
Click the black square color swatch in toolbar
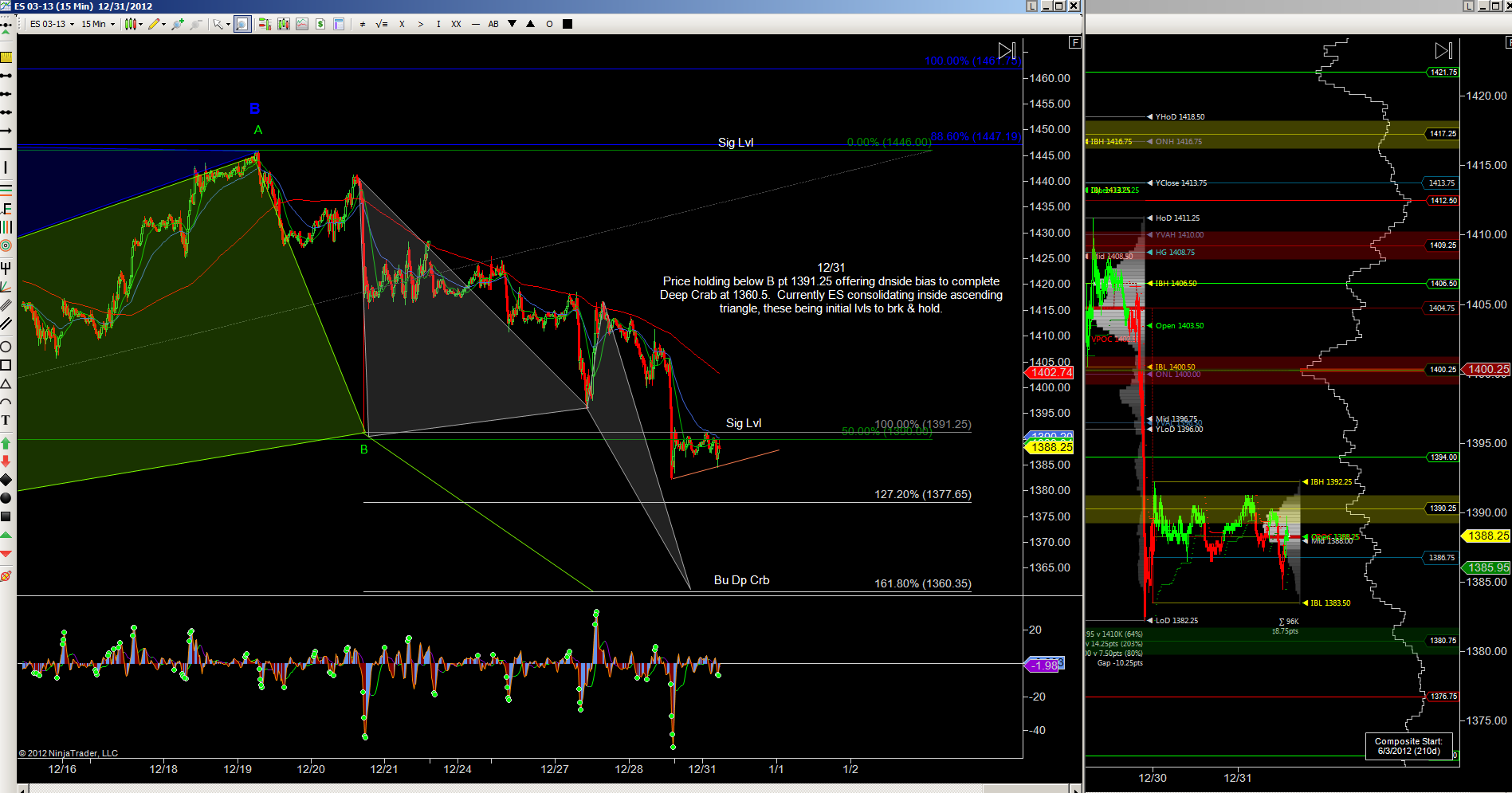567,24
